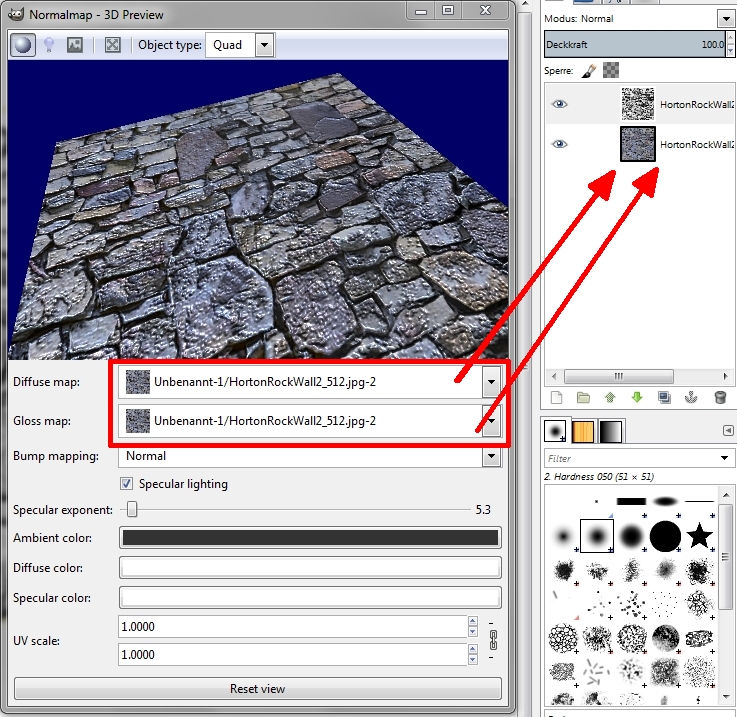Viewport: 737px width, 717px height.
Task: Switch to the Patterns tab
Action: [583, 431]
